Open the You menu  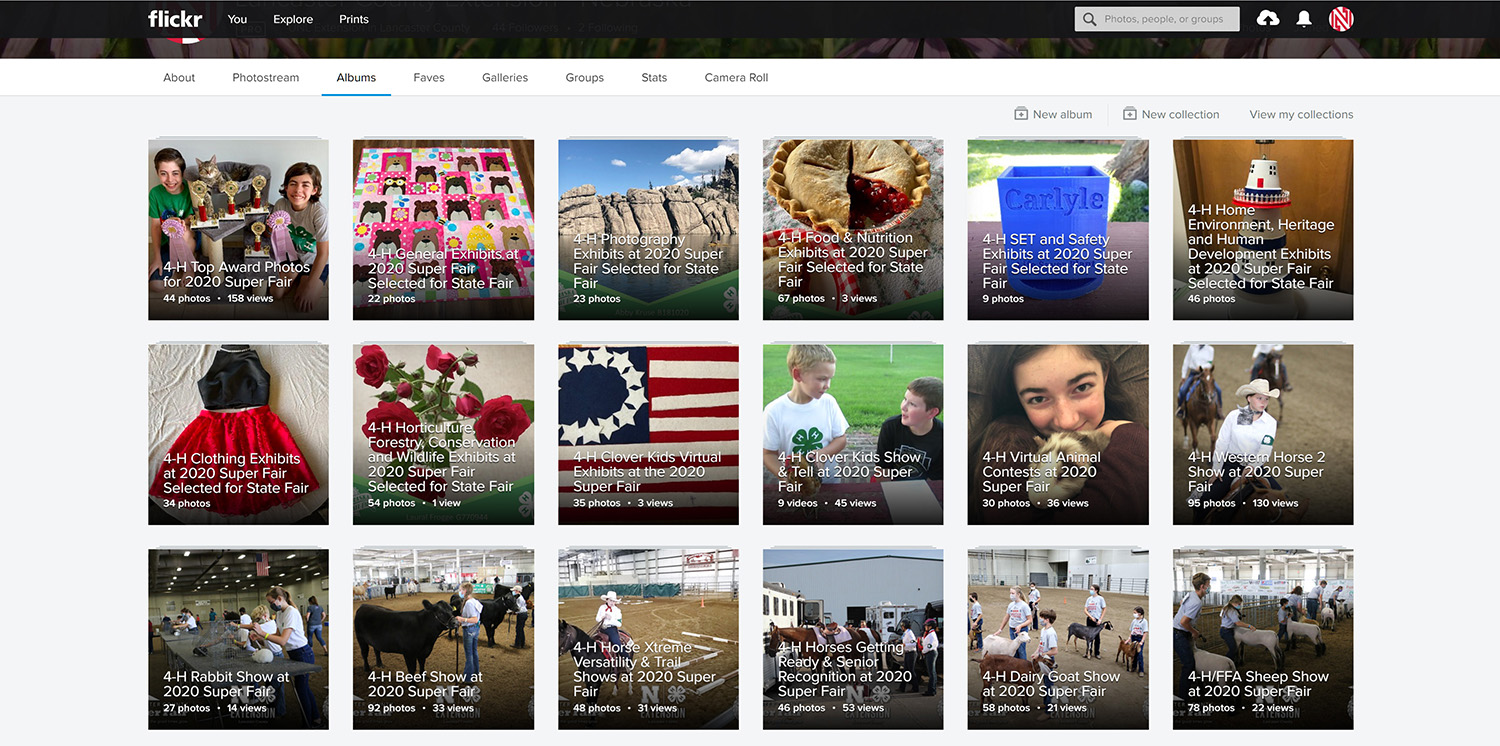pos(237,19)
